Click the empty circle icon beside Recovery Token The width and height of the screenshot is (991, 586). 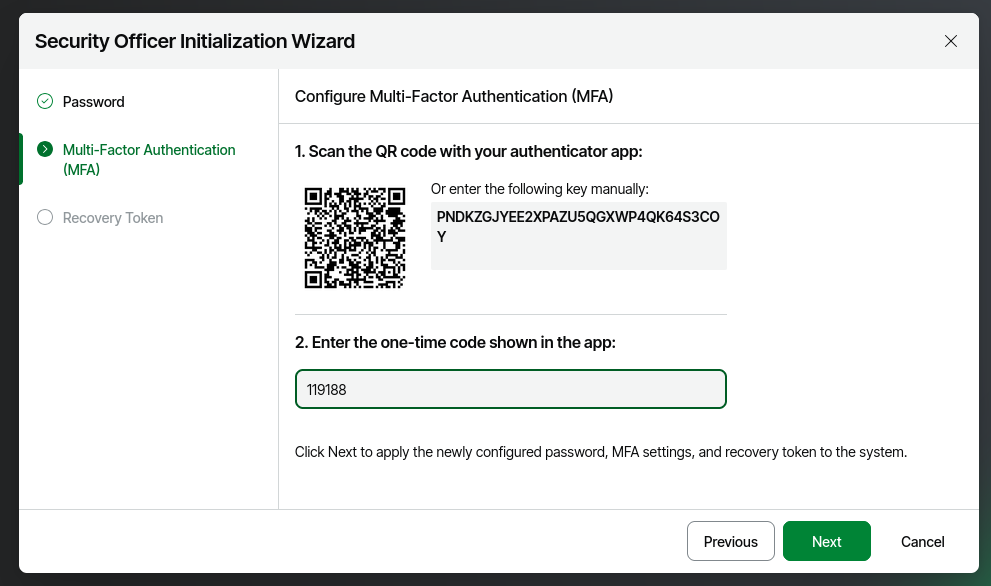coord(45,217)
